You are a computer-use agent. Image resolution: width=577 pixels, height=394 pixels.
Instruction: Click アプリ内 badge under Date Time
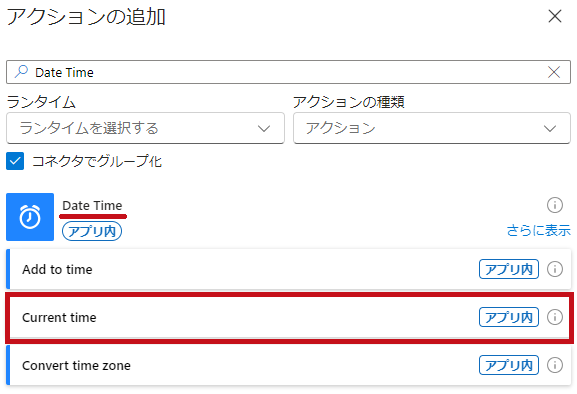(92, 231)
